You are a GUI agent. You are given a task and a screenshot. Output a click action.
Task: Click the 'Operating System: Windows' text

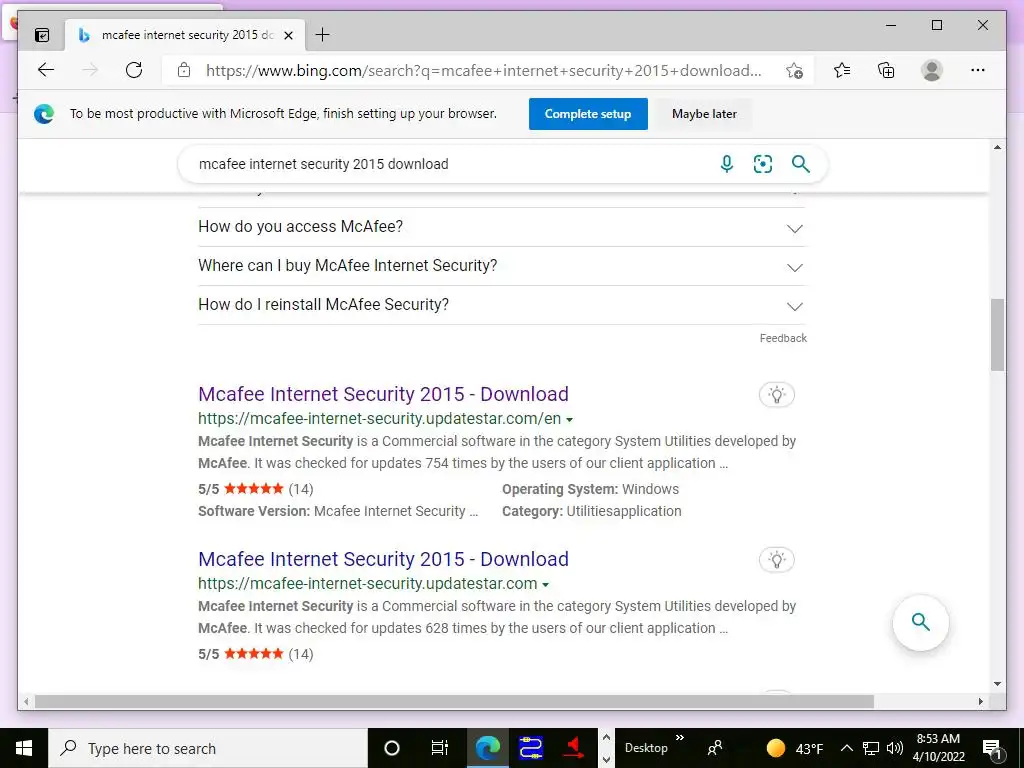590,489
